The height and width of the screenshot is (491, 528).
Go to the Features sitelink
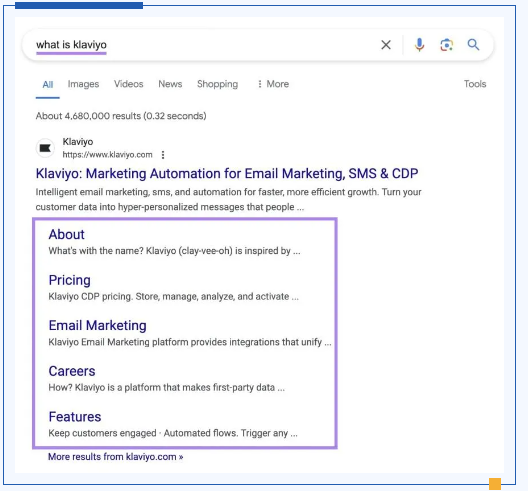pos(75,417)
